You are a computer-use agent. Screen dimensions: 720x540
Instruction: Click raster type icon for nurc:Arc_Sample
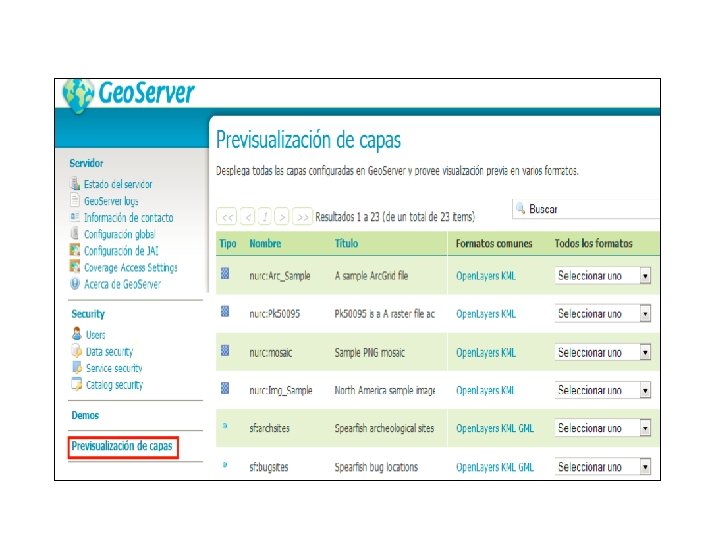225,274
